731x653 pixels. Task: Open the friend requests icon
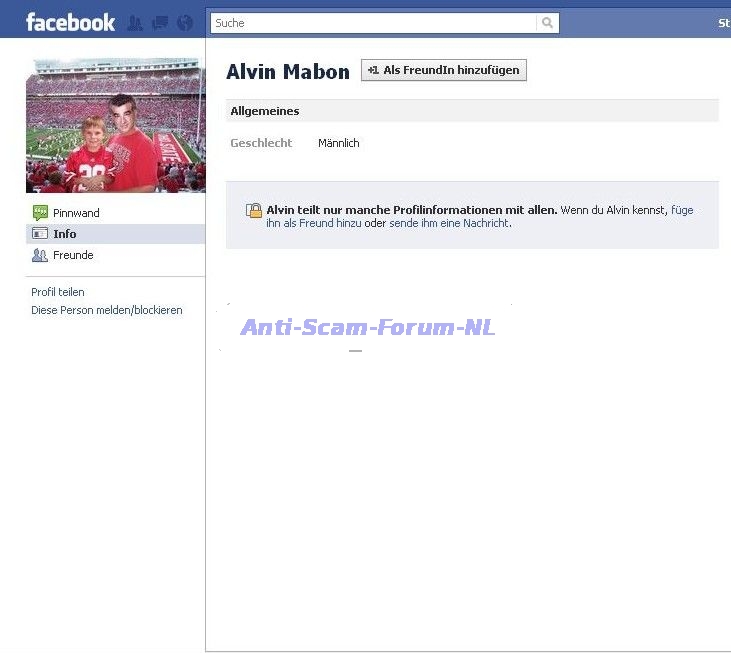click(x=135, y=23)
